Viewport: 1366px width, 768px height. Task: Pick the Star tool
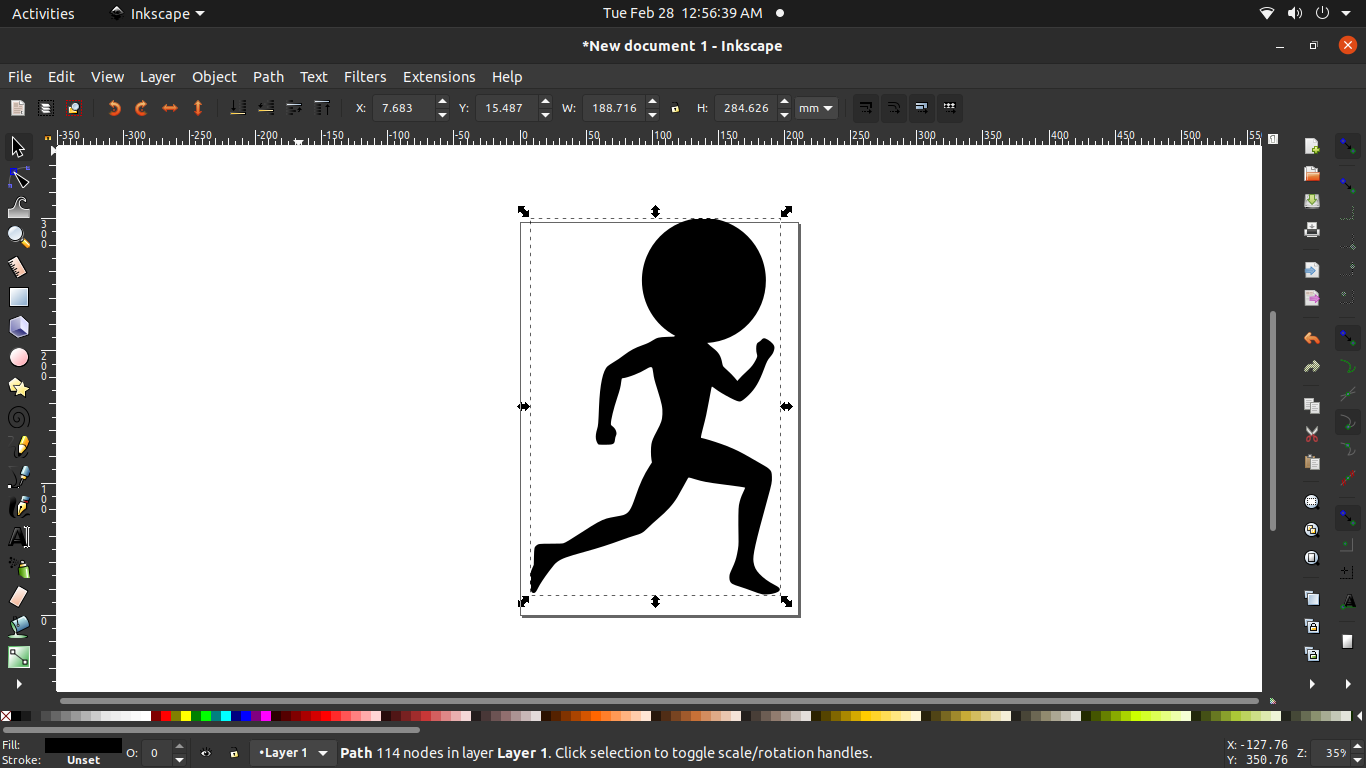click(x=17, y=387)
